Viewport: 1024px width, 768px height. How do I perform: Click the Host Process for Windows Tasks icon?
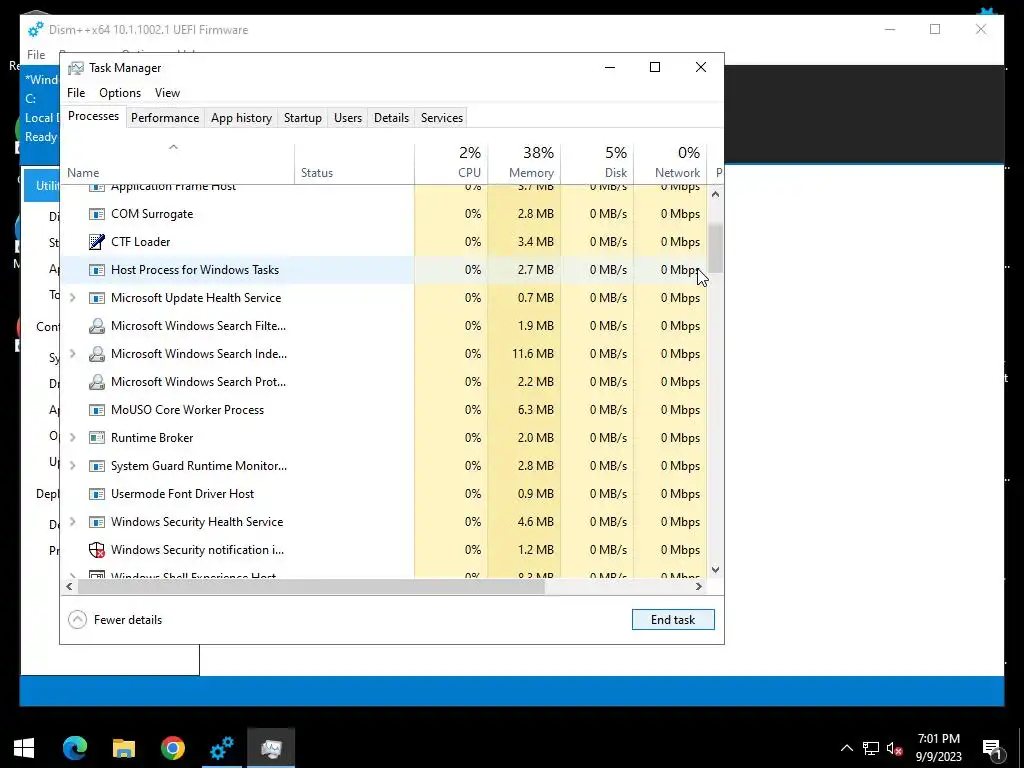pos(97,270)
